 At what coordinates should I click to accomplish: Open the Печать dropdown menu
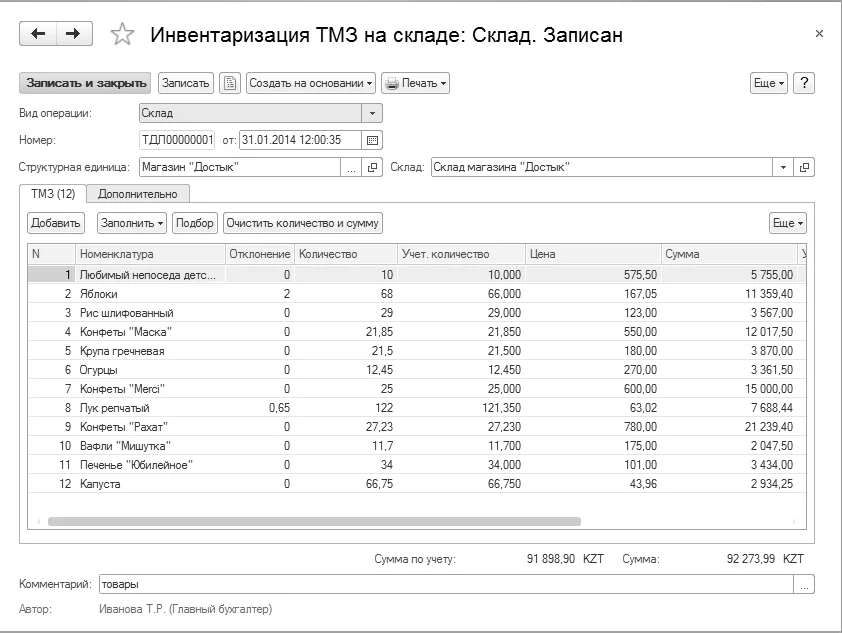tap(416, 83)
